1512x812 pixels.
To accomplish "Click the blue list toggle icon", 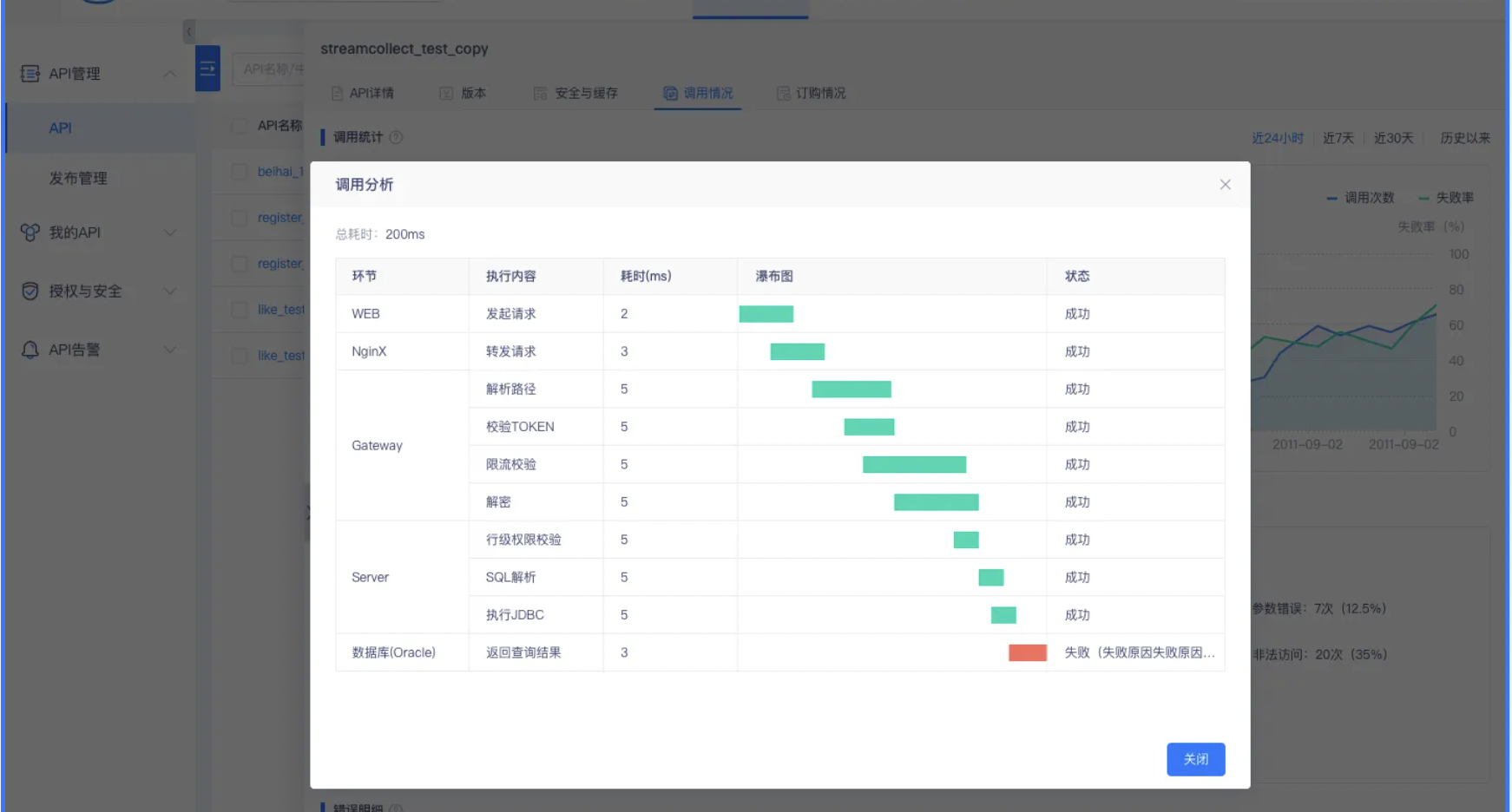I will coord(207,69).
